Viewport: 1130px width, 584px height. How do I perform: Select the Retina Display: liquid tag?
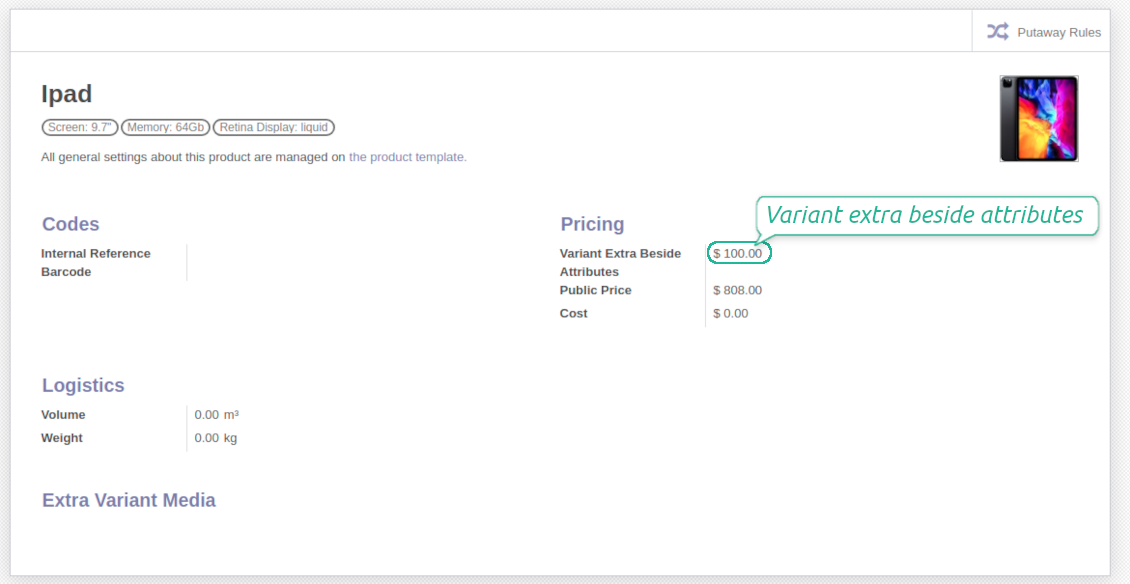click(274, 128)
